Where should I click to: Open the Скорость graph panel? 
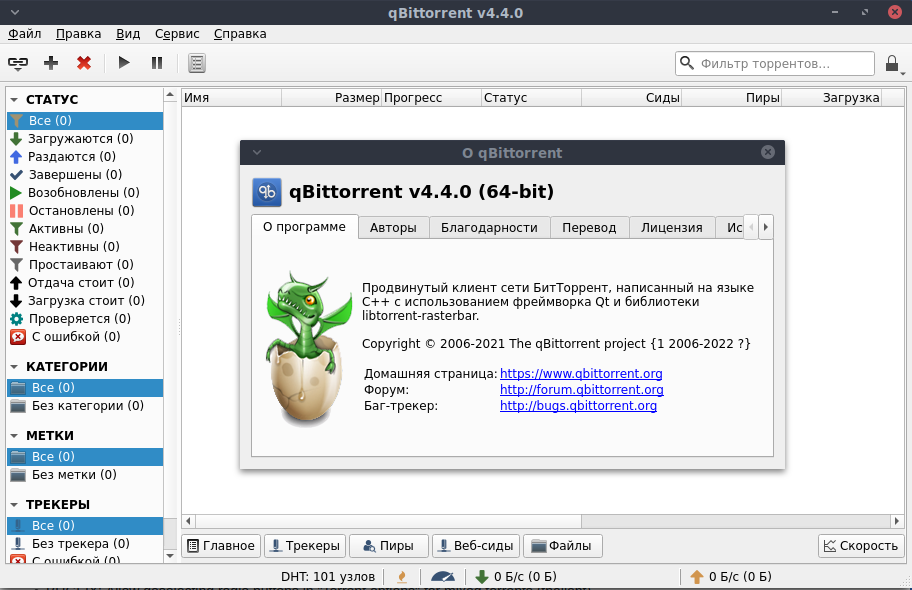pos(861,546)
